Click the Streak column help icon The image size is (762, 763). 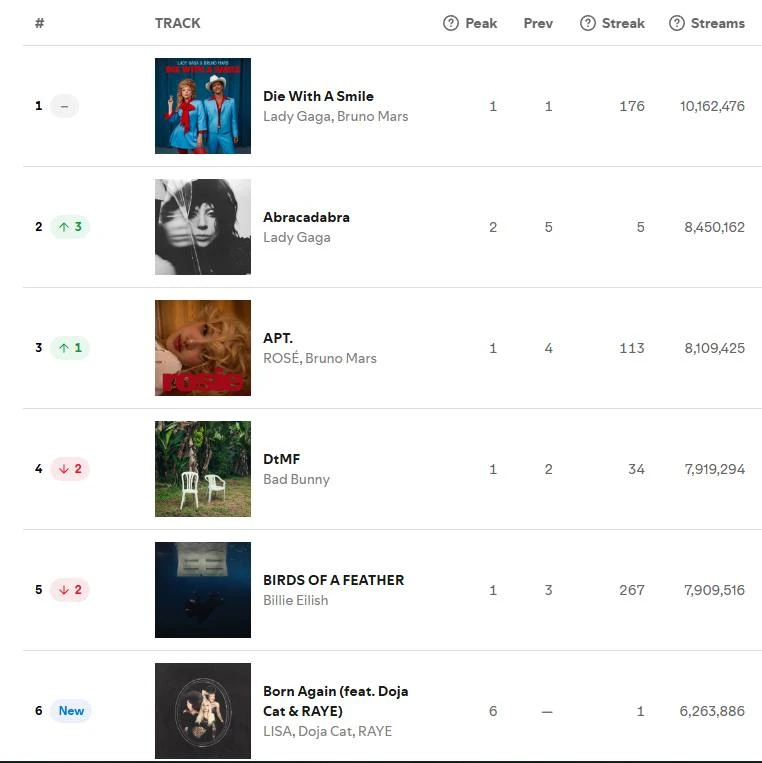[587, 23]
